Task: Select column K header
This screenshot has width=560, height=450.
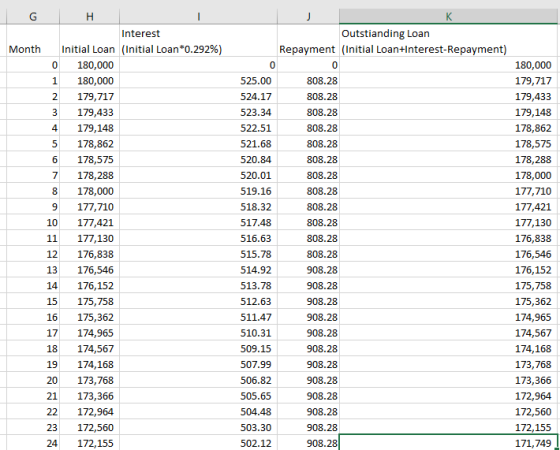Action: 449,16
